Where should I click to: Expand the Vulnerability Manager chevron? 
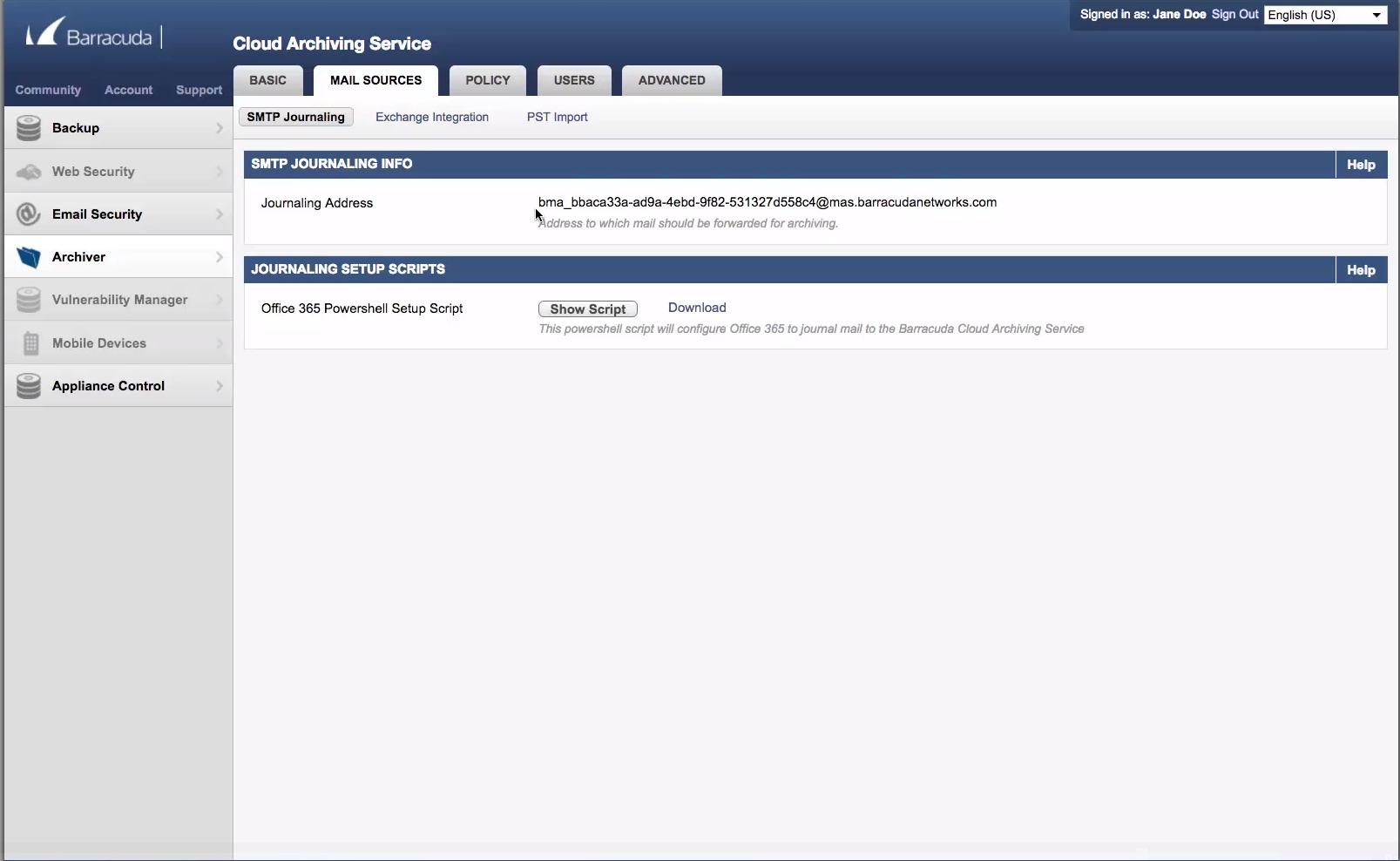[220, 300]
